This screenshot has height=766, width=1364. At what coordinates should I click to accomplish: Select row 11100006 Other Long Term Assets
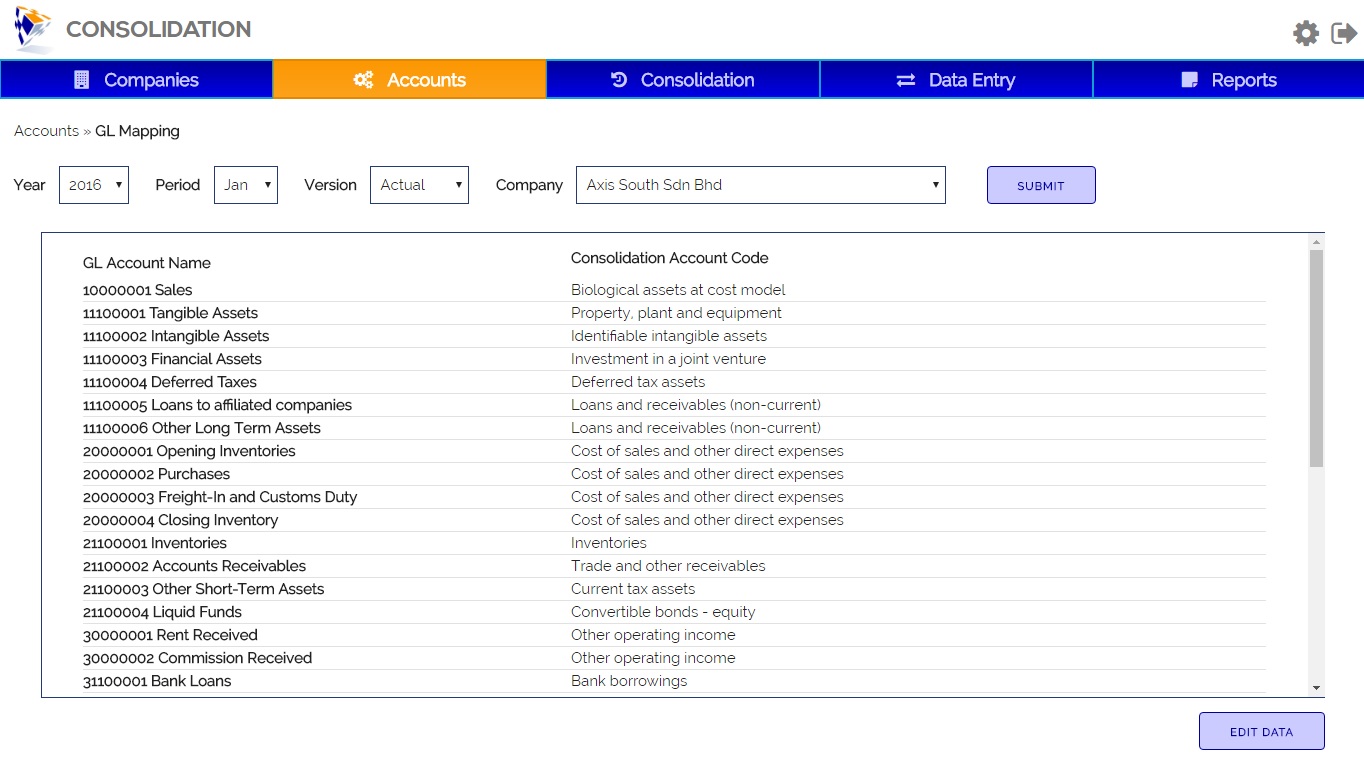coord(674,428)
